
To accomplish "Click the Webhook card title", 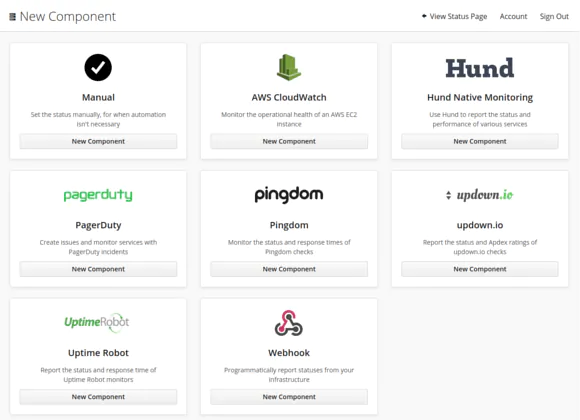I will point(289,353).
